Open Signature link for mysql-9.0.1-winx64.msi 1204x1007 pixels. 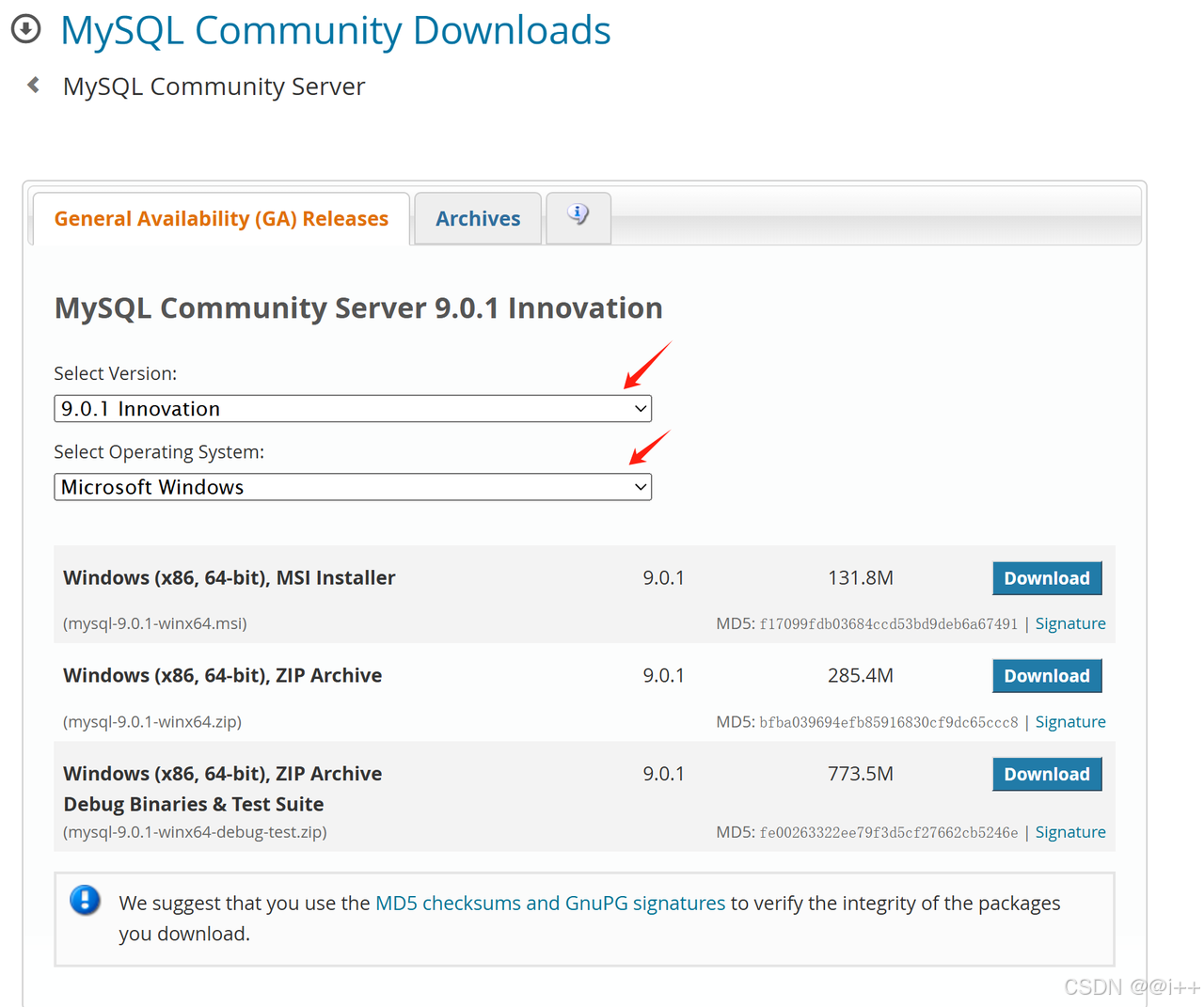coord(1070,623)
